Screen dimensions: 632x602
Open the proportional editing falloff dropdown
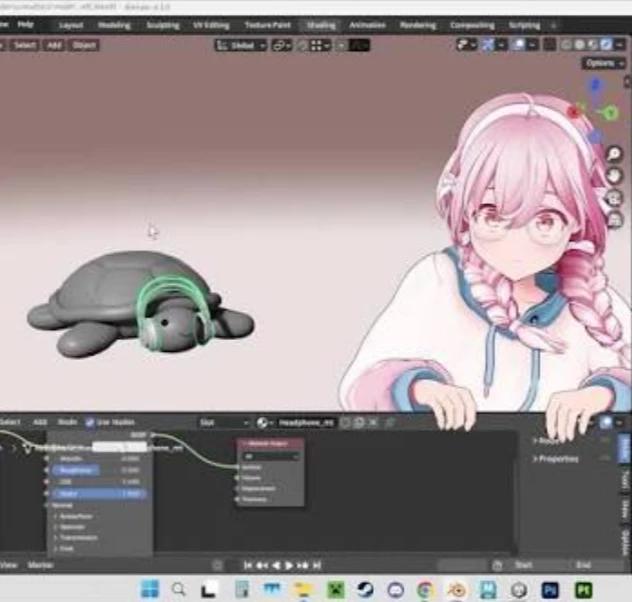pyautogui.click(x=359, y=46)
